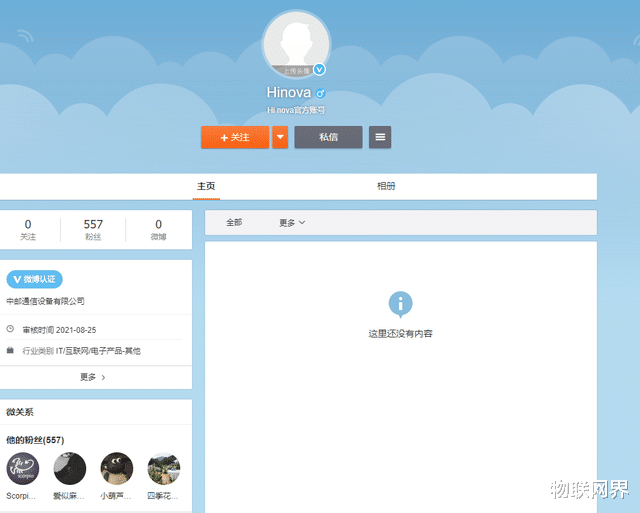This screenshot has height=513, width=640.
Task: Select the 全部 filter
Action: (234, 222)
